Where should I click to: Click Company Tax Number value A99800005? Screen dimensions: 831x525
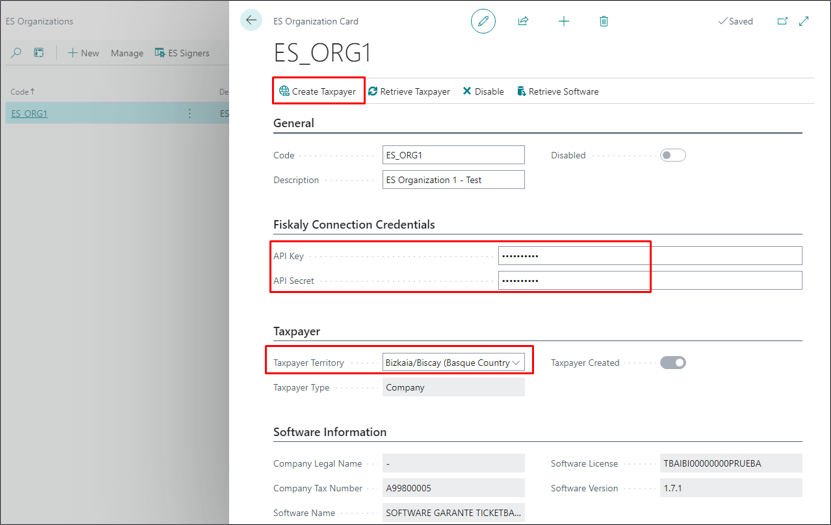(x=453, y=488)
